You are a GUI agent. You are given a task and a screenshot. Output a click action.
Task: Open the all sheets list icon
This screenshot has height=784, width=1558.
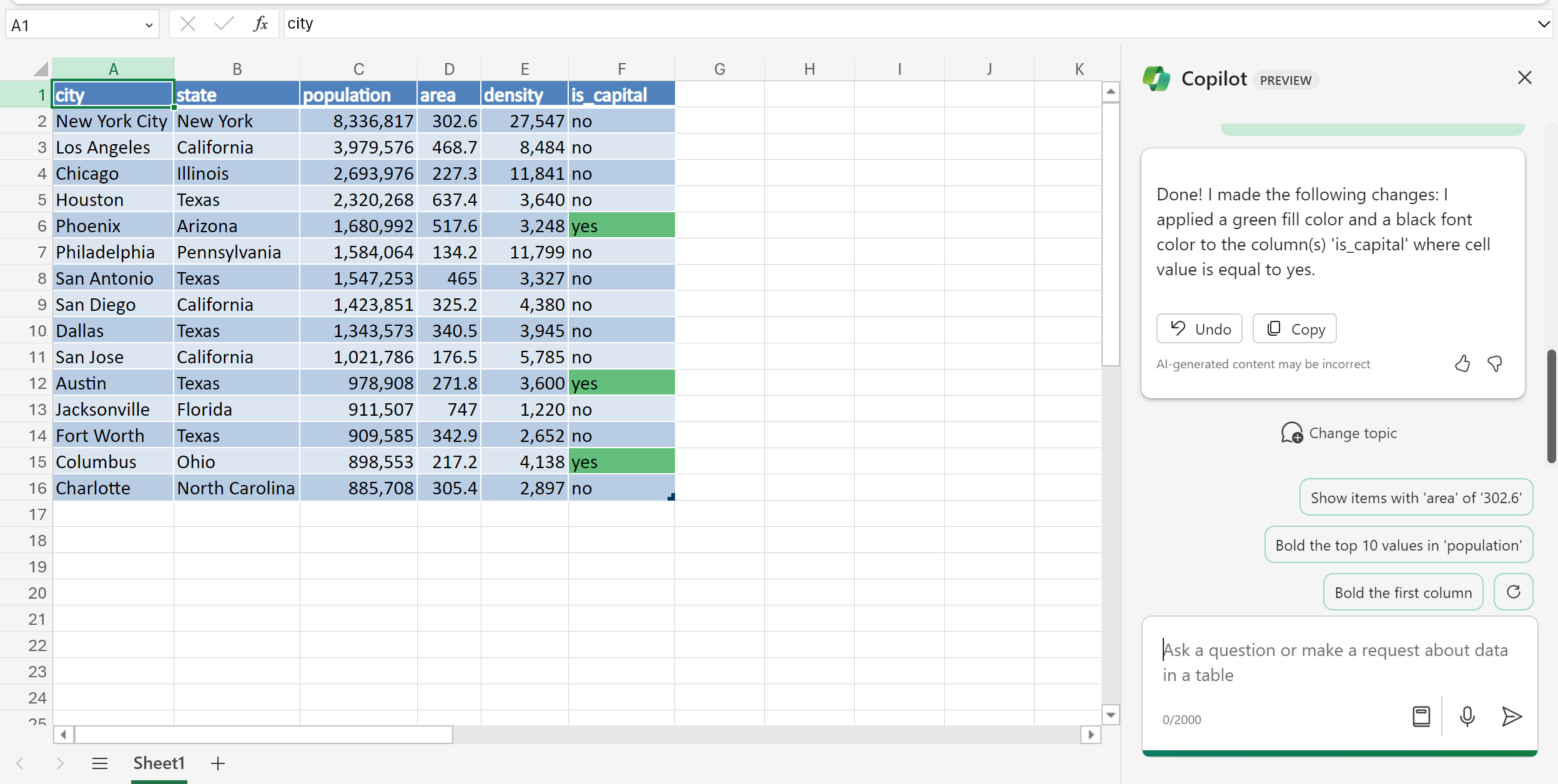100,763
